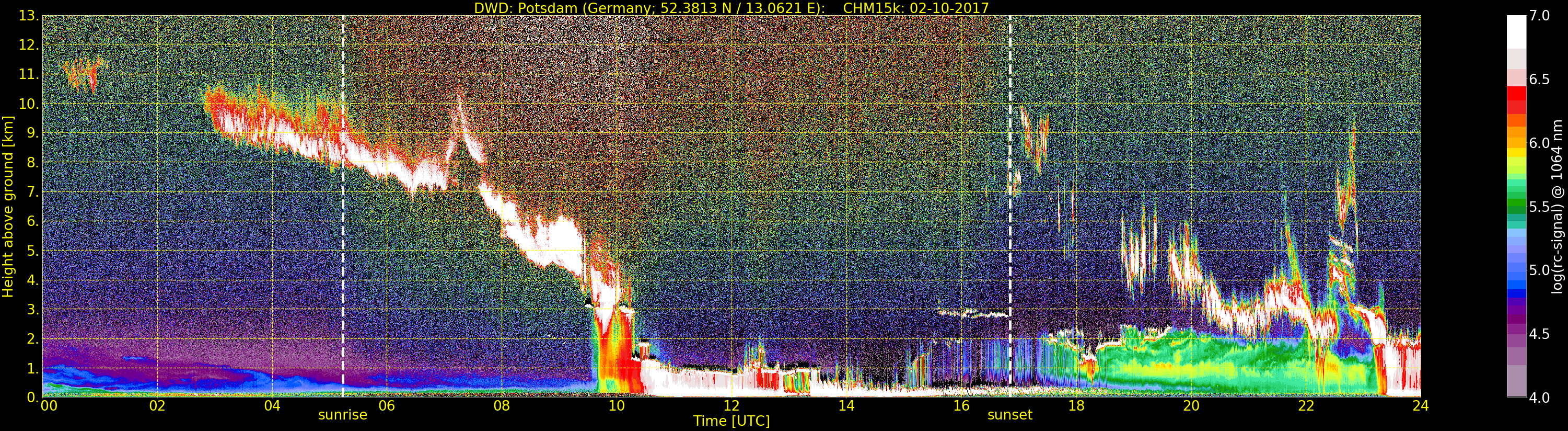The height and width of the screenshot is (431, 1568).
Task: Click the plot title 'DWD: Potsdam (Germany…)'
Action: pos(731,8)
